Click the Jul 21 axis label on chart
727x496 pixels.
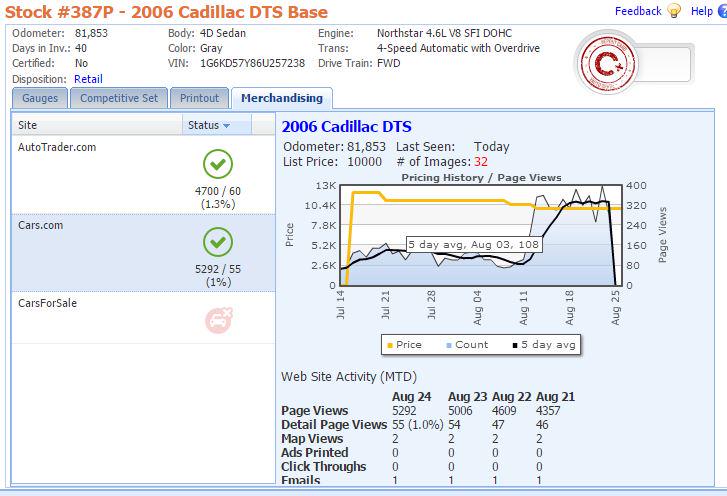[385, 305]
